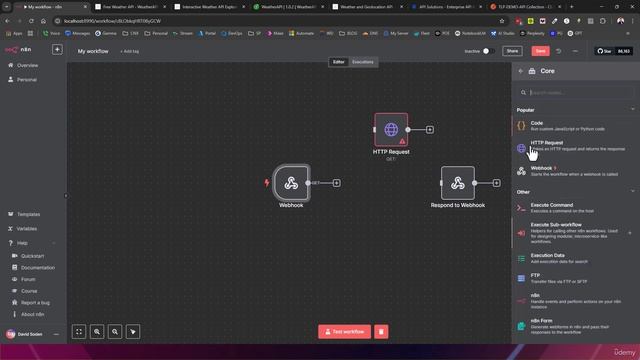The image size is (640, 360).
Task: Click the zoom in canvas button
Action: tap(97, 332)
